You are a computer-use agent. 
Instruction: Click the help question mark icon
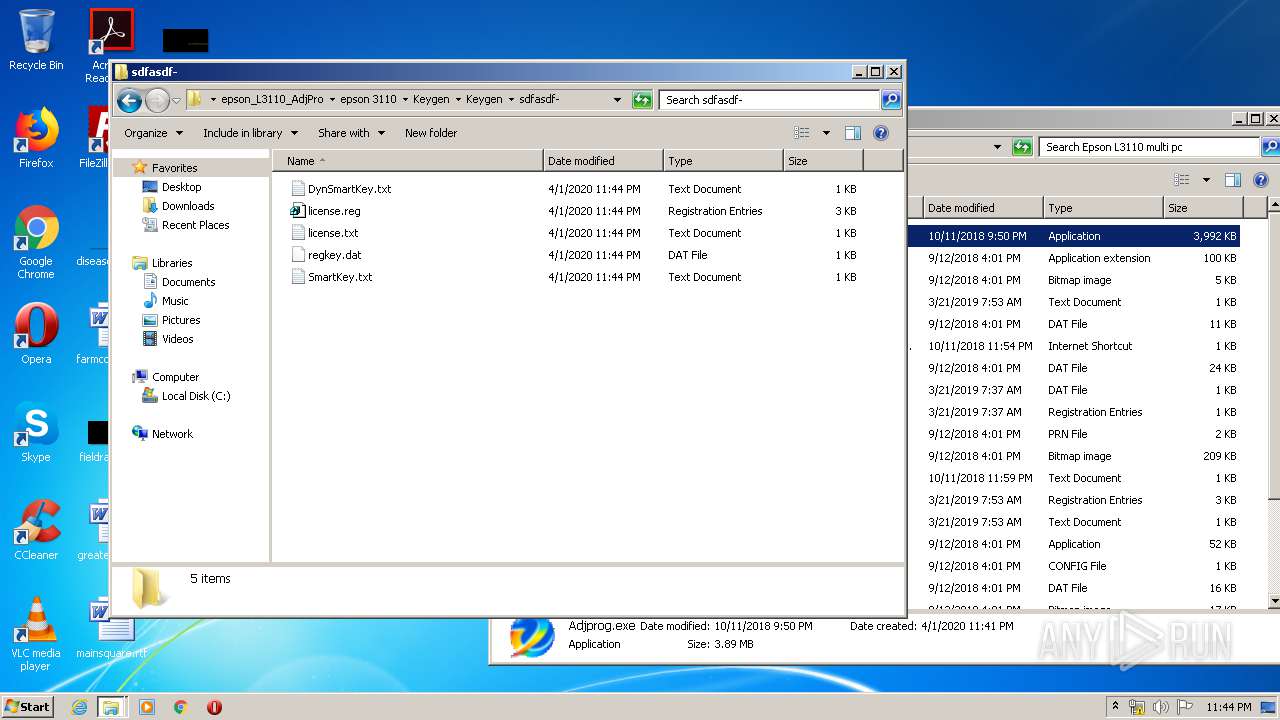tap(881, 133)
